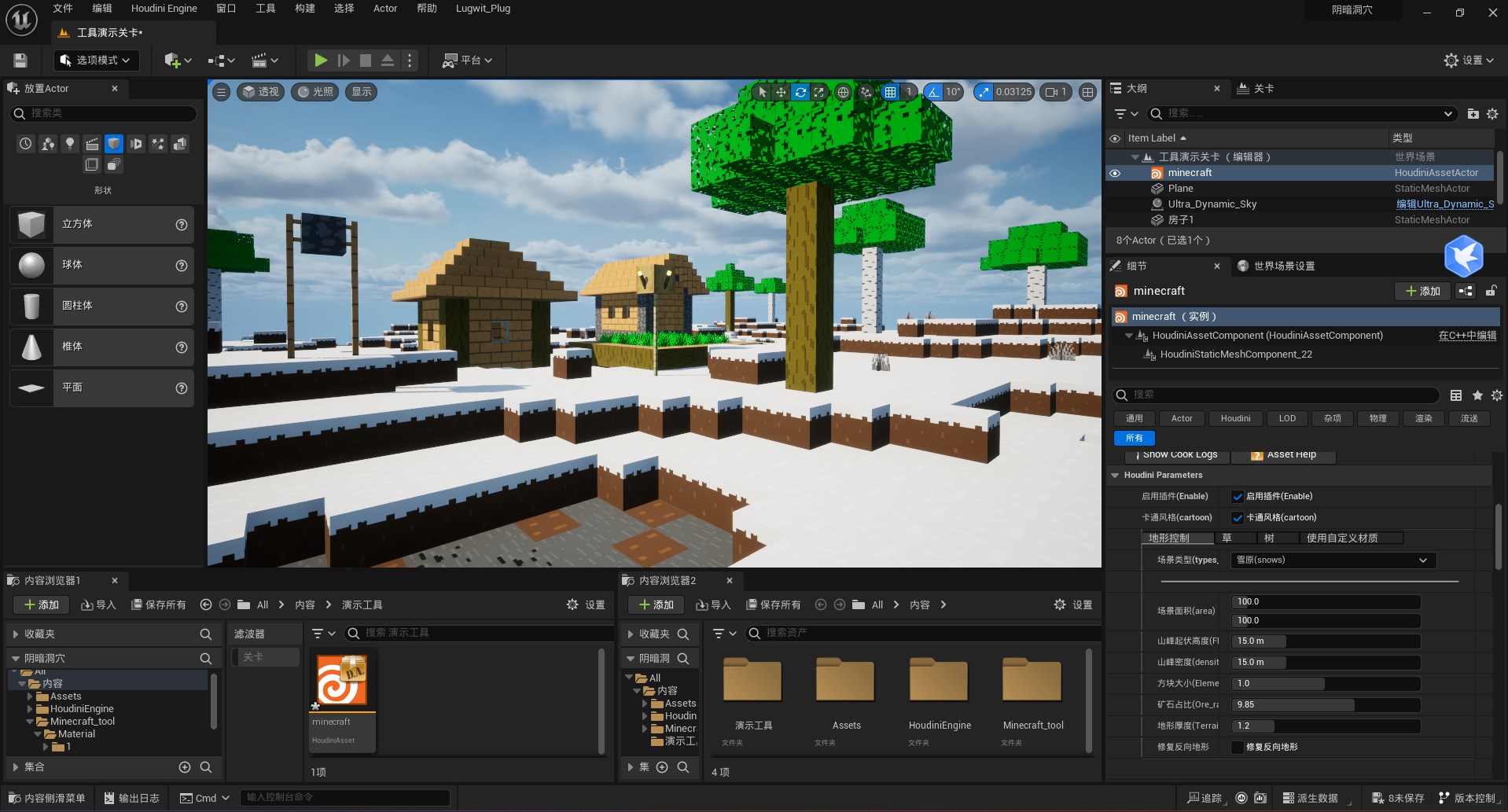Screen dimensions: 1508x812
Task: Collapse Minecraft_tool folder in browser 1 tree
Action: tap(30, 722)
